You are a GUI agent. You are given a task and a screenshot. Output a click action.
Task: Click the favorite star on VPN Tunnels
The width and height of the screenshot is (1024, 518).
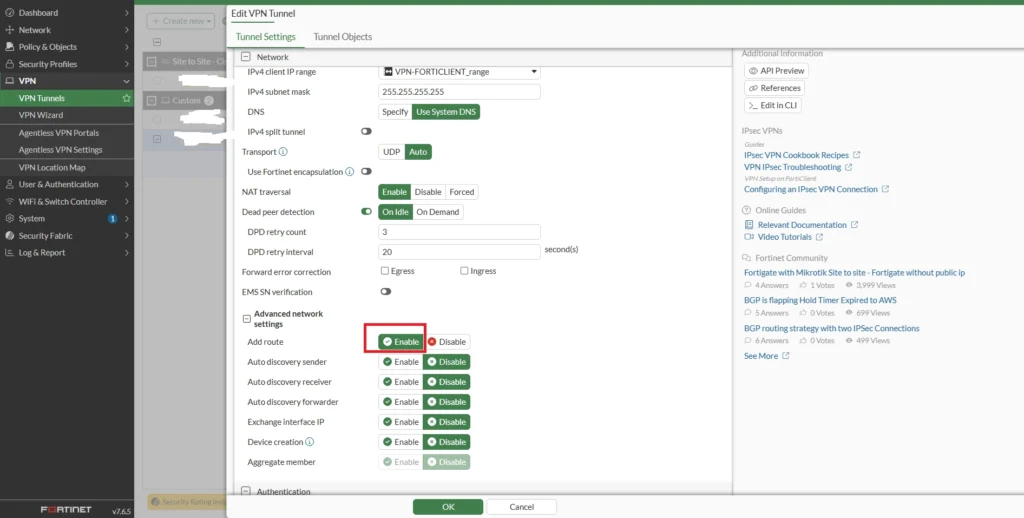click(126, 99)
